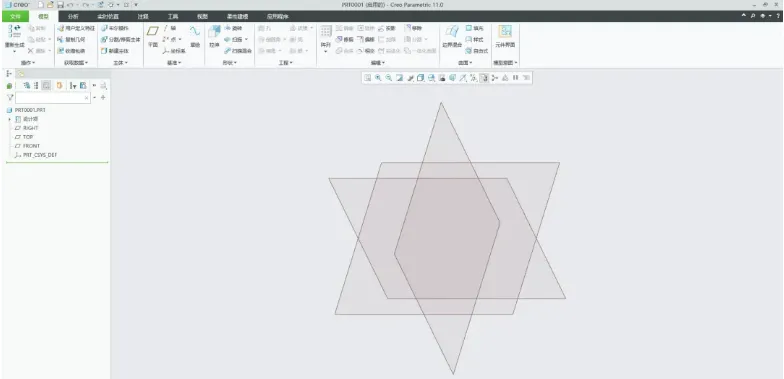This screenshot has height=379, width=784.
Task: Switch to the View (视图) ribbon tab
Action: 202,16
